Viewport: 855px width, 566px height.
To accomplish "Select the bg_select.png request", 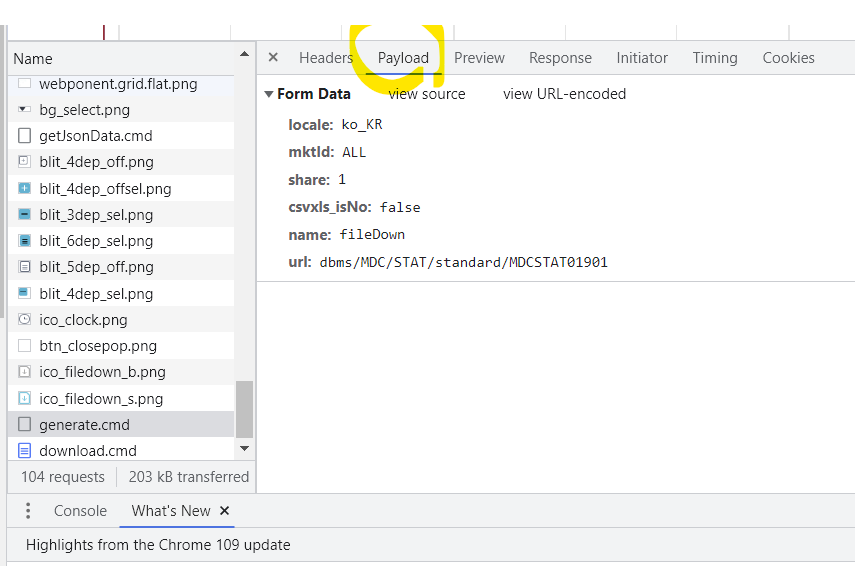I will tap(121, 110).
